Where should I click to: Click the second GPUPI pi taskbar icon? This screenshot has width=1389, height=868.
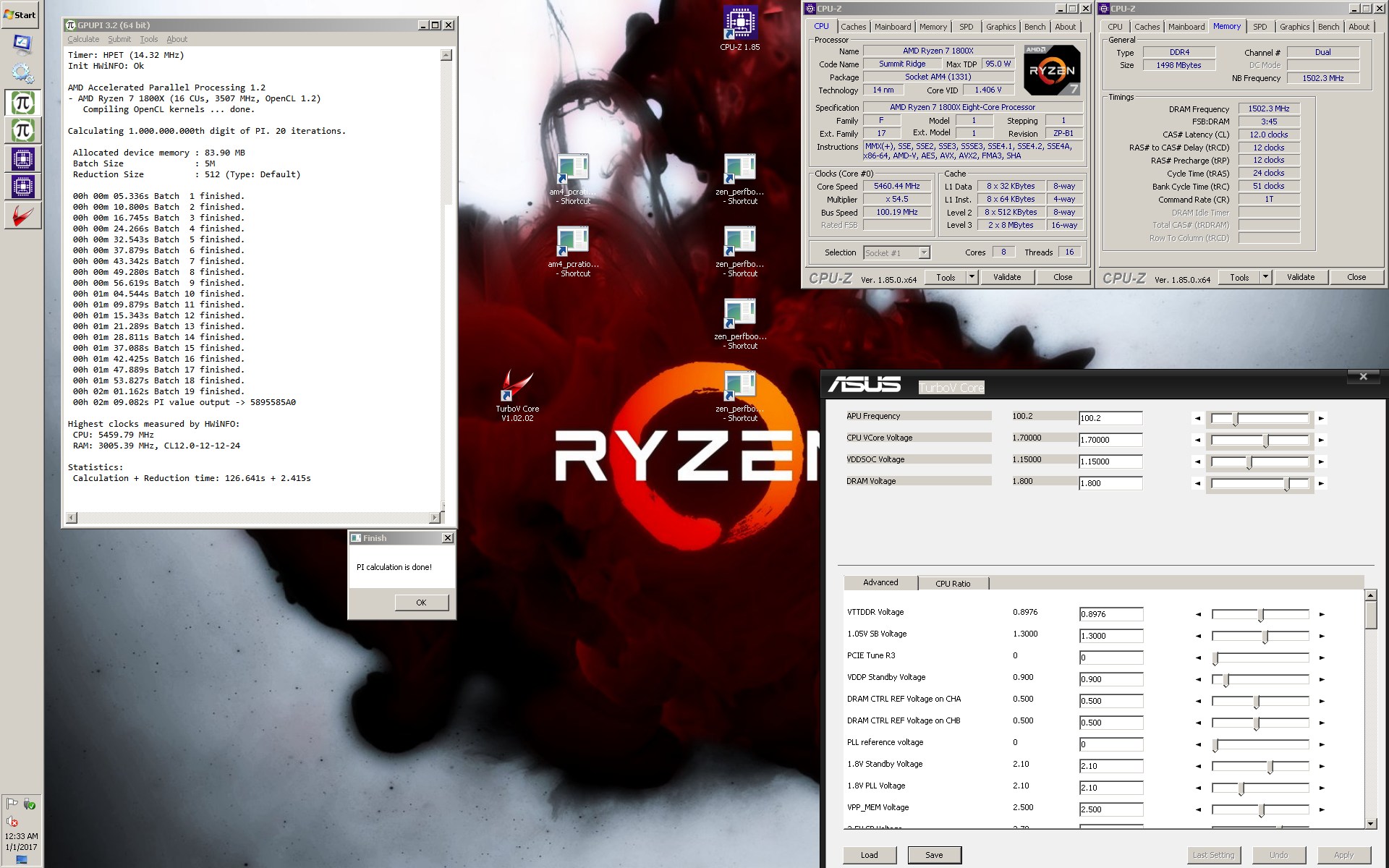pyautogui.click(x=22, y=131)
